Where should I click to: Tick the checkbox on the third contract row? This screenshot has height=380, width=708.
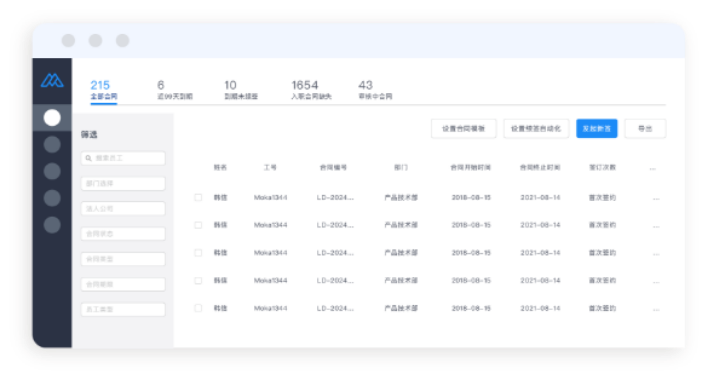tap(198, 253)
